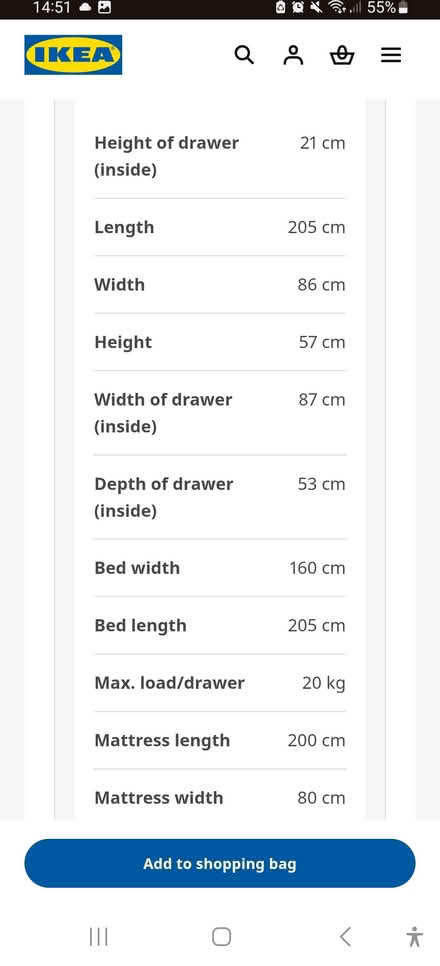The height and width of the screenshot is (966, 440).
Task: Select the Length 205 cm row
Action: pos(220,227)
